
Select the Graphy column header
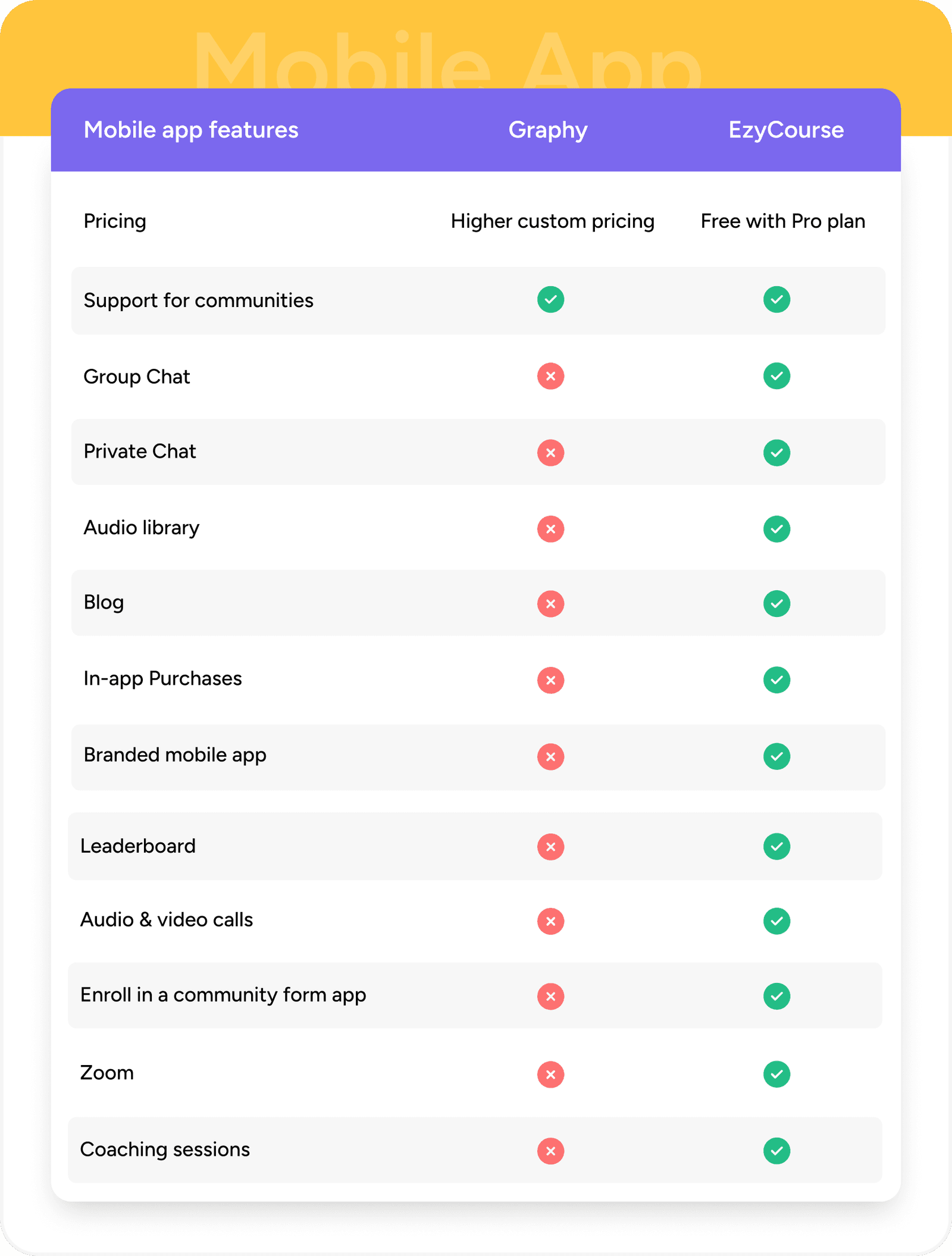(x=548, y=130)
